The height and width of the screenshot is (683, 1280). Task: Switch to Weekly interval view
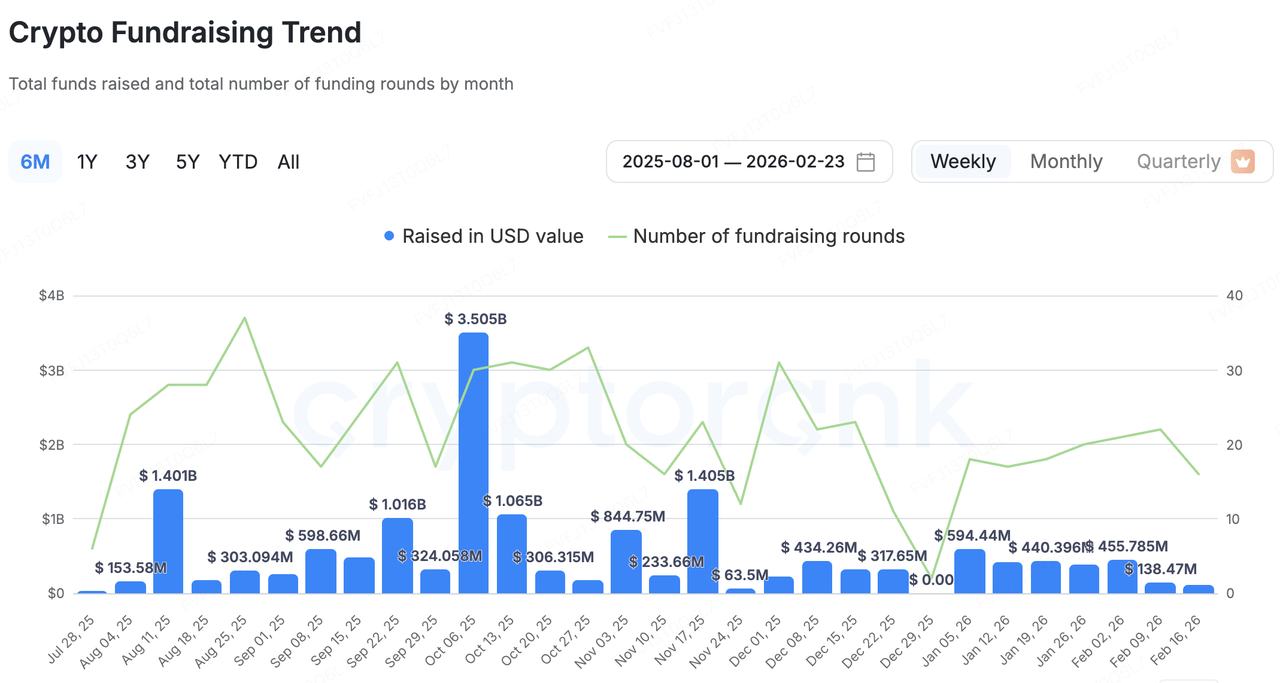pos(963,162)
